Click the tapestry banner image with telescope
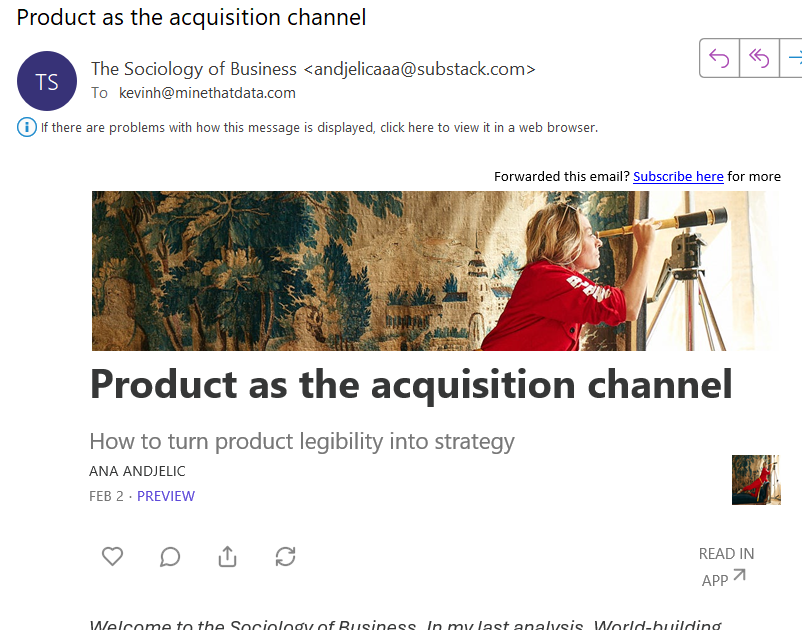The height and width of the screenshot is (630, 802). [436, 271]
